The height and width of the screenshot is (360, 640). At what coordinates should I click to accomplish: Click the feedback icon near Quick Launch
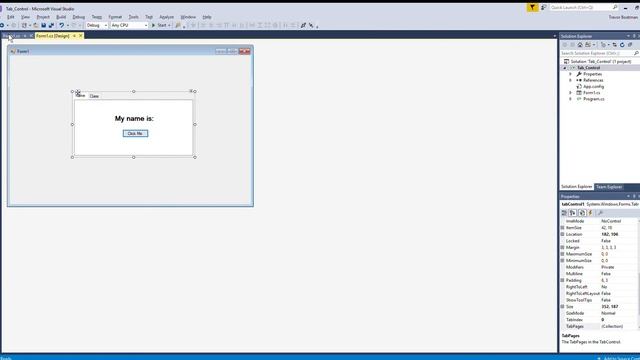pos(544,7)
